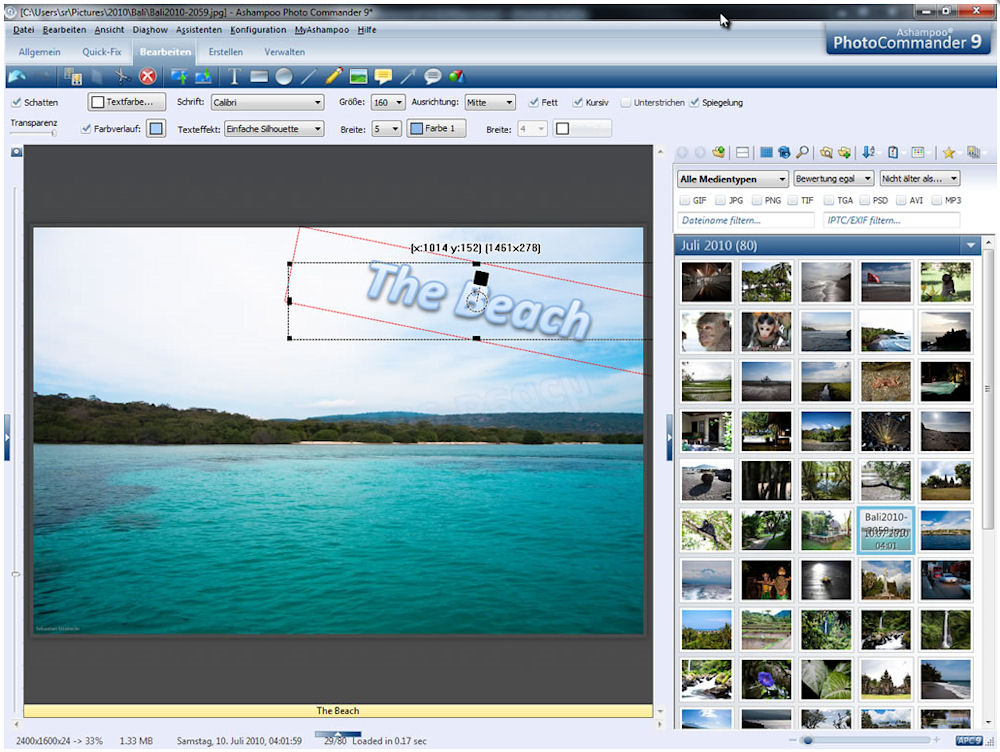Viewport: 1000px width, 752px height.
Task: Select the Text tool icon
Action: [x=235, y=76]
